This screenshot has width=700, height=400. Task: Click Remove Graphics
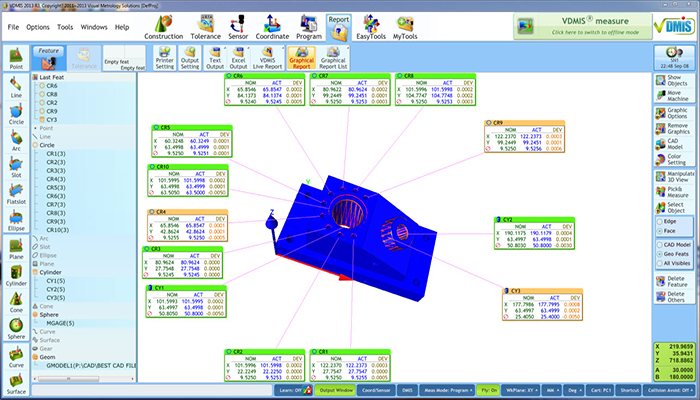point(675,129)
